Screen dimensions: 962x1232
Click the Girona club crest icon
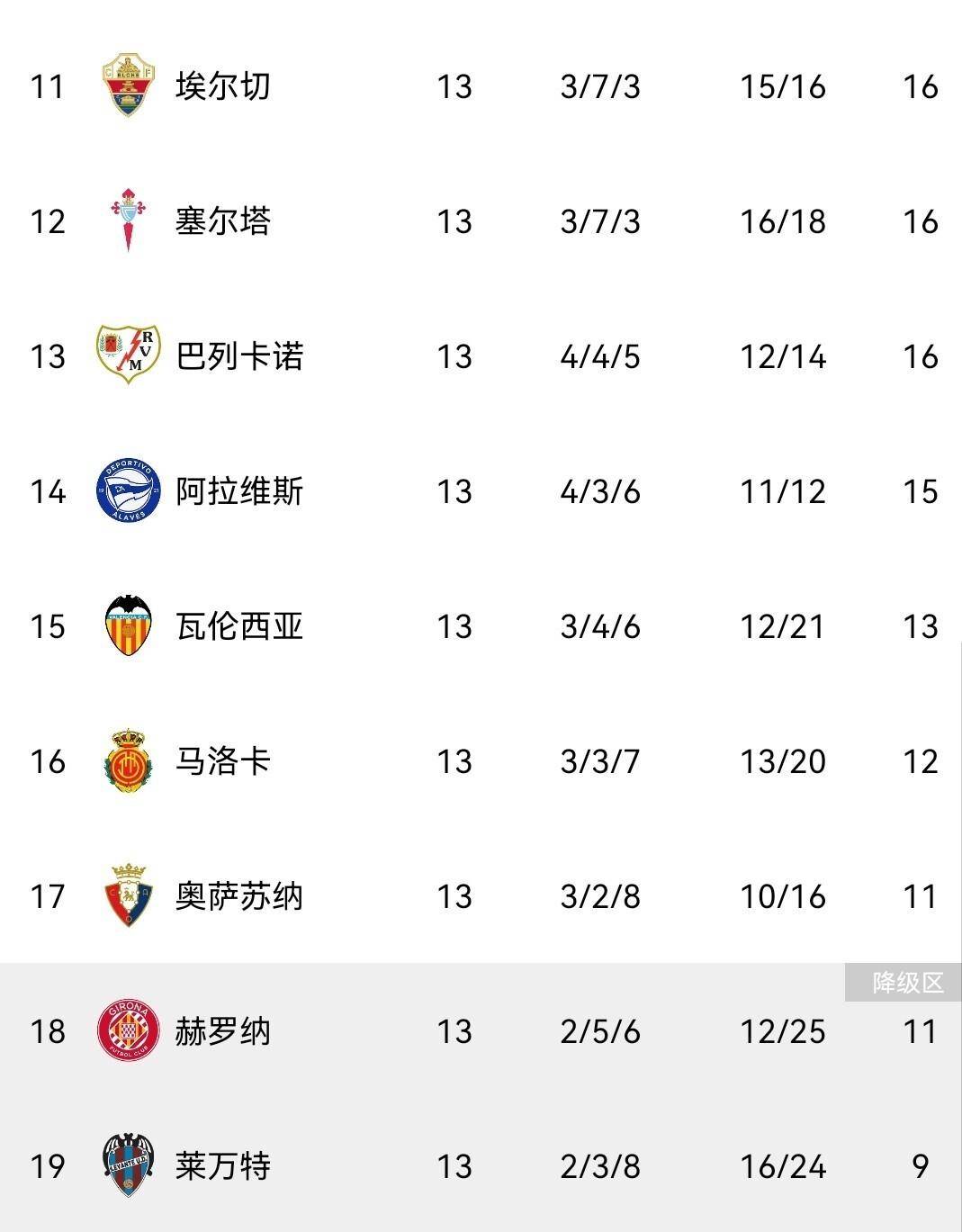click(x=128, y=1030)
